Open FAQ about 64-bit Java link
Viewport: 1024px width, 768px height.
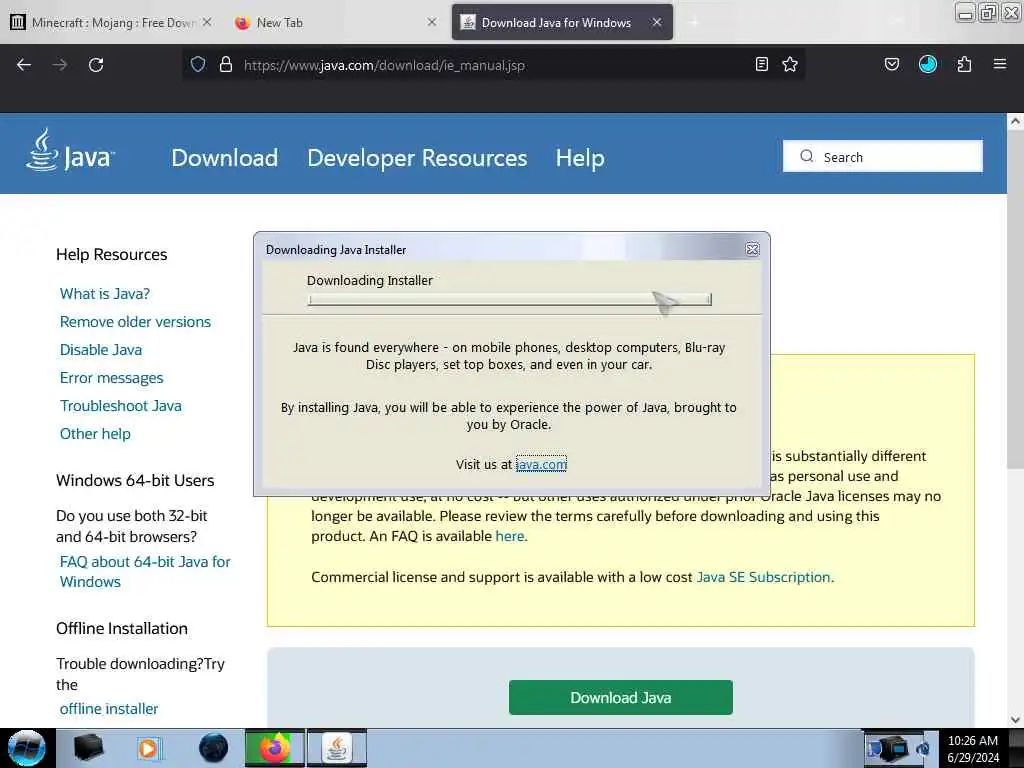tap(145, 571)
